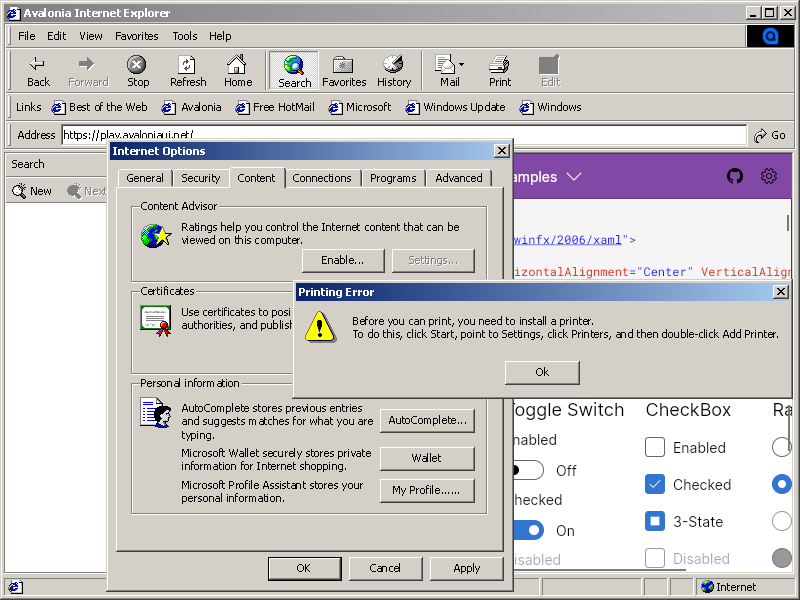Check the Enabled checkbox
800x600 pixels.
pyautogui.click(x=655, y=447)
